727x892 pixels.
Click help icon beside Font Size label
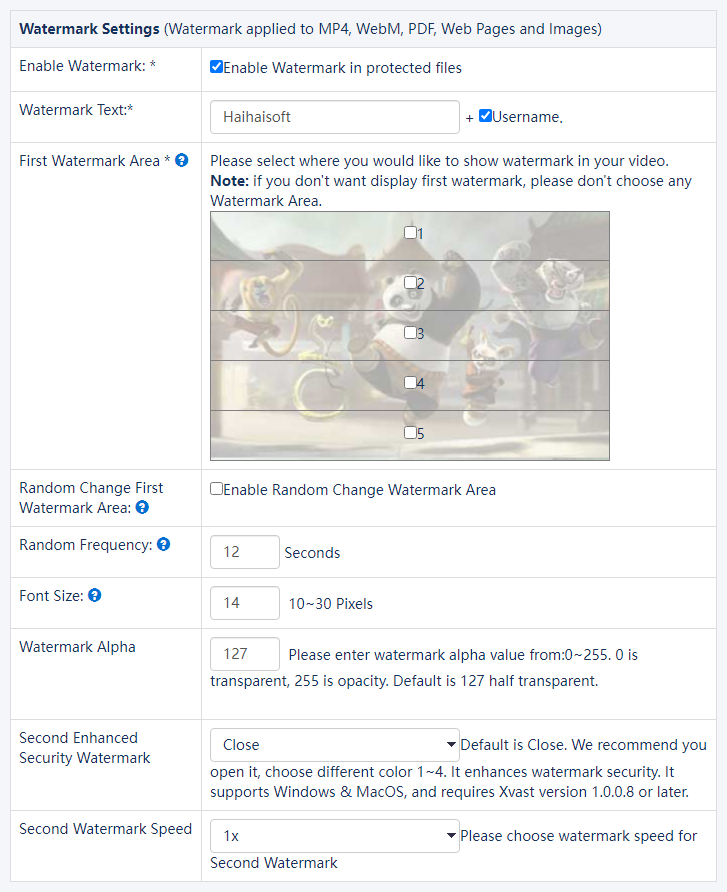[x=94, y=596]
